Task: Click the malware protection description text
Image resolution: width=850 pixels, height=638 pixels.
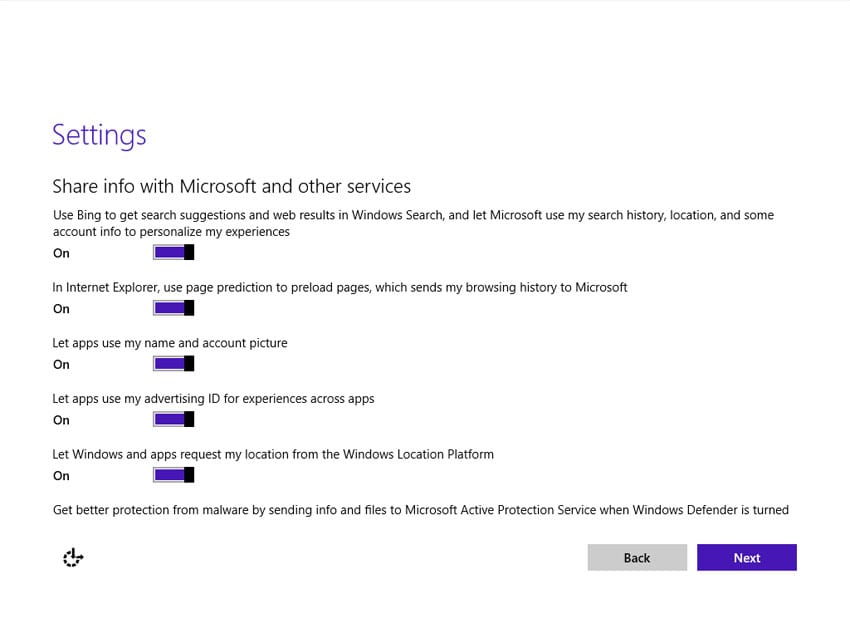Action: [420, 510]
